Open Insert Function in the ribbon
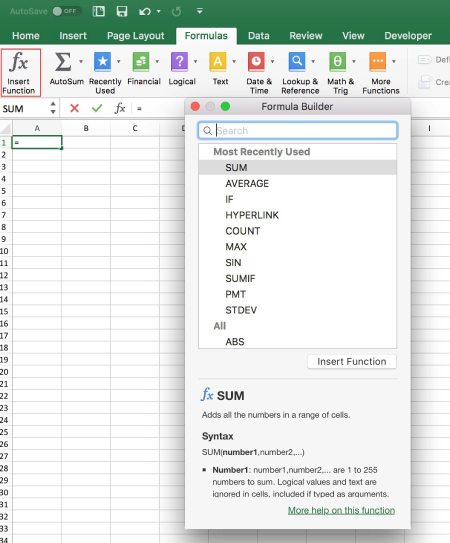The image size is (450, 543). click(x=20, y=72)
